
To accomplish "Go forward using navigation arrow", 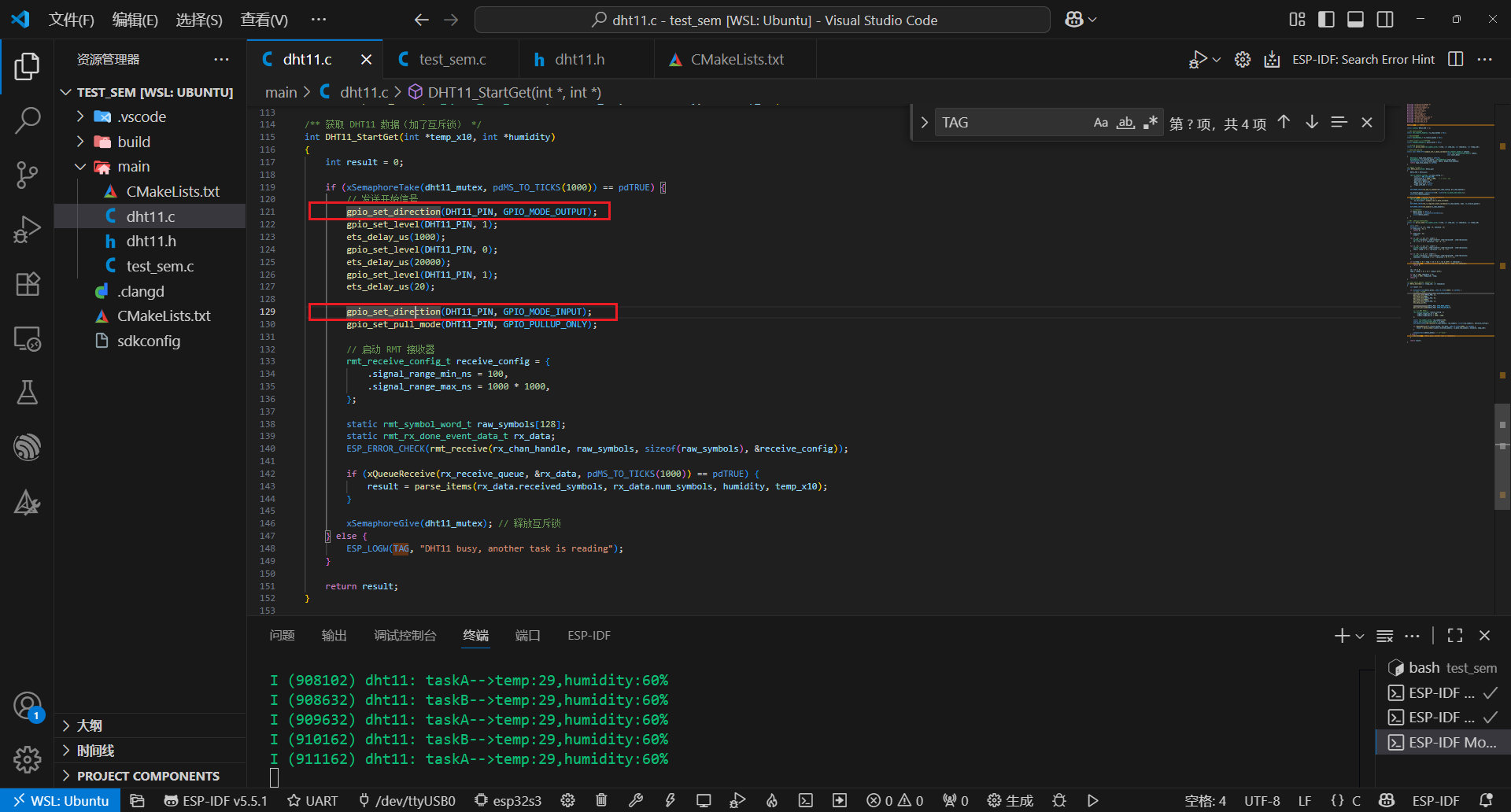I will pyautogui.click(x=451, y=20).
